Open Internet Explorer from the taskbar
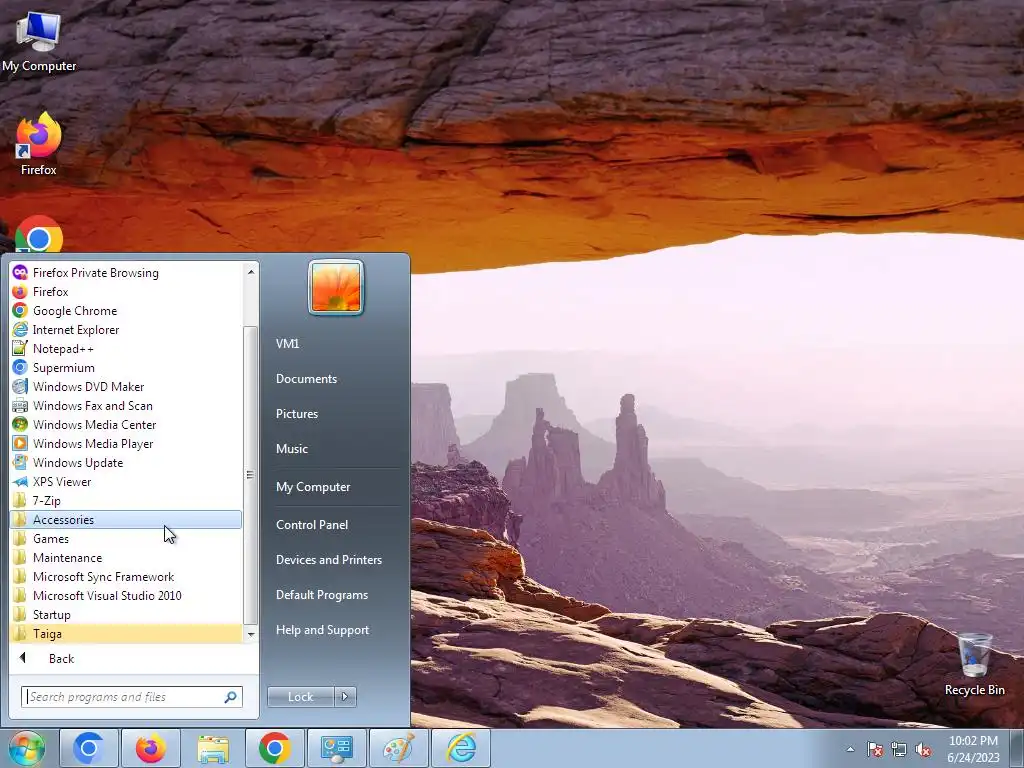Screen dimensions: 1024x768 coord(461,748)
